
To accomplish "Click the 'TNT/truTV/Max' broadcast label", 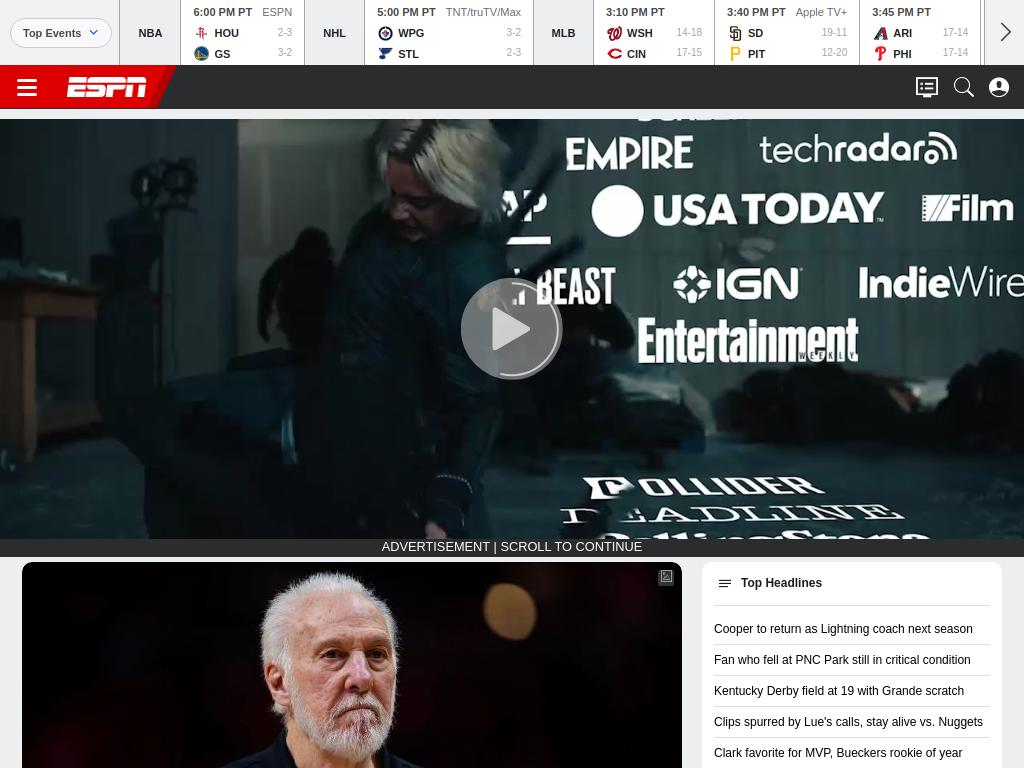I will coord(483,12).
